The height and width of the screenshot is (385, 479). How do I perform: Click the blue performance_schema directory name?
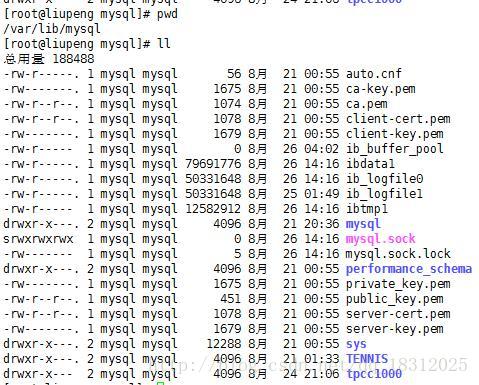pos(409,269)
